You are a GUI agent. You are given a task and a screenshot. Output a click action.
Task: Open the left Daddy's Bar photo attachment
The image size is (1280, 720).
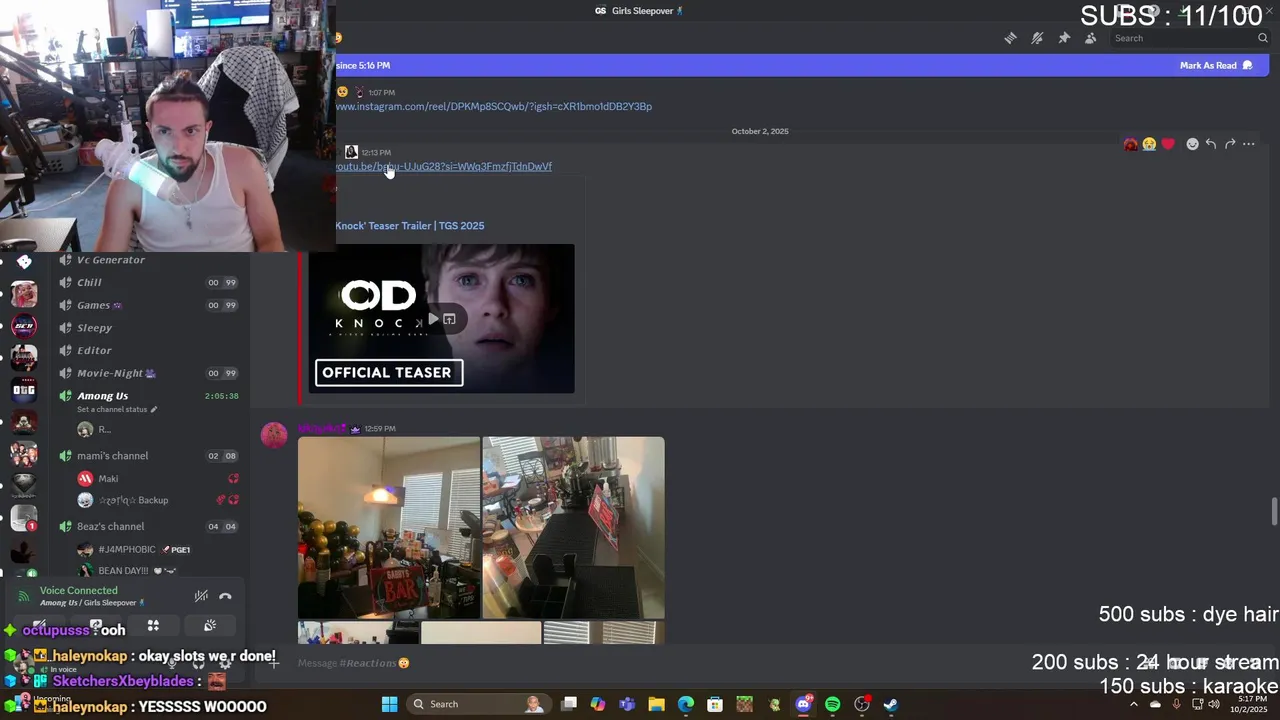pyautogui.click(x=389, y=527)
